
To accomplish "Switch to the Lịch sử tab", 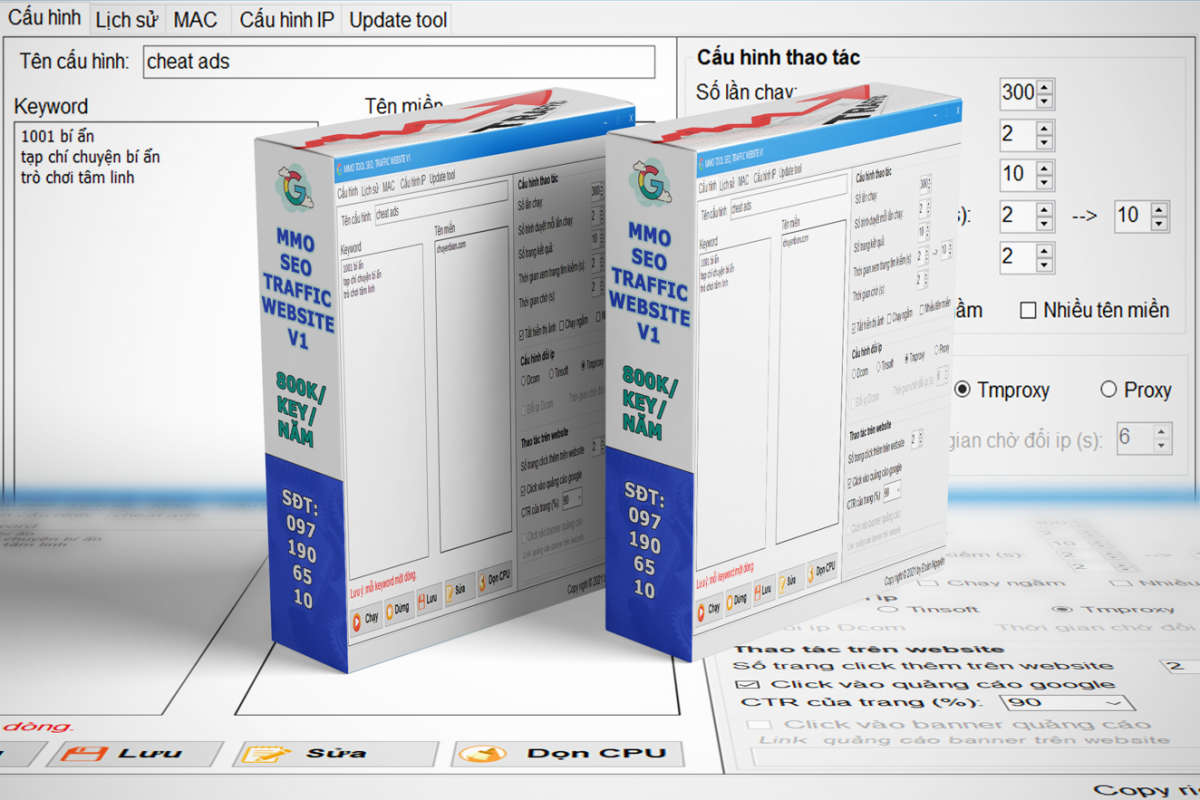I will [x=126, y=18].
